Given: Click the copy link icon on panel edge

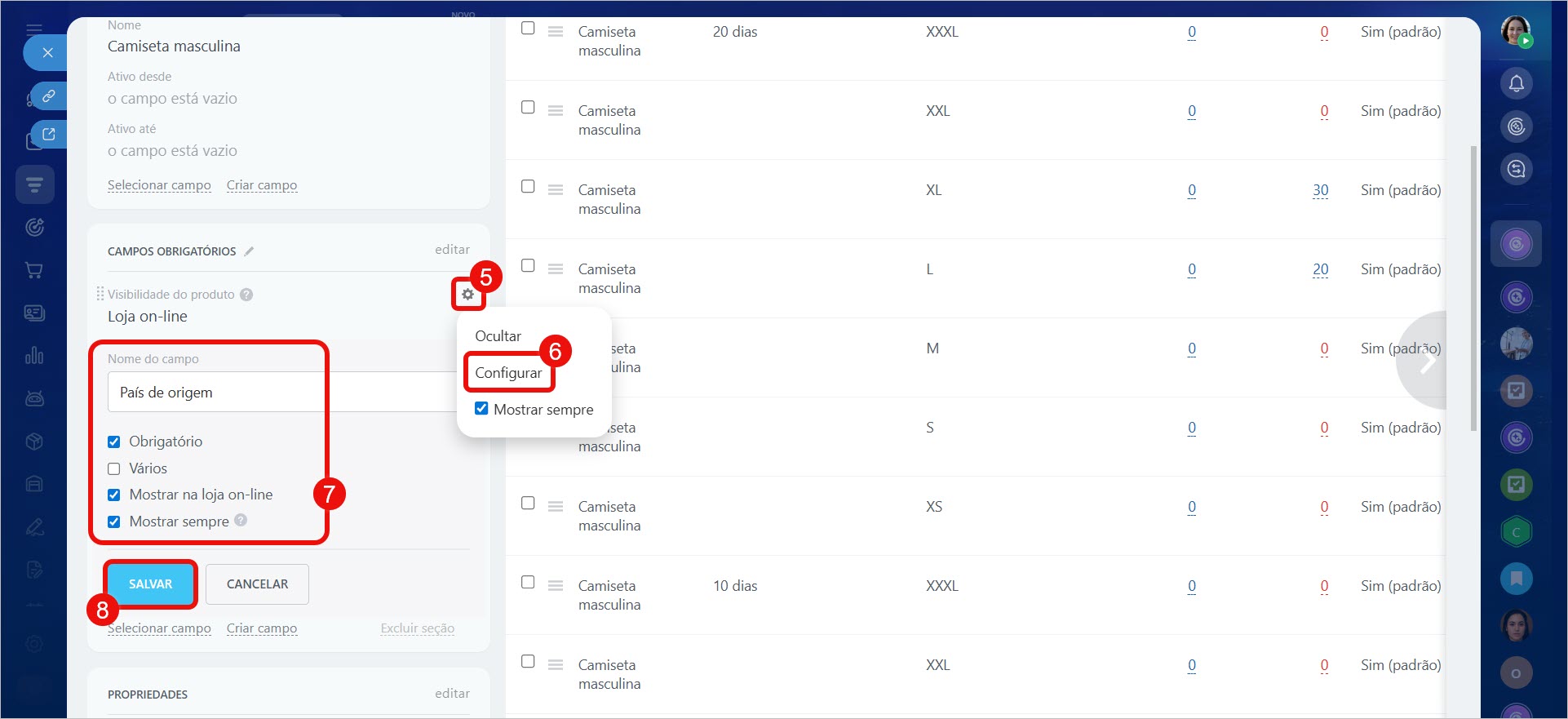Looking at the screenshot, I should pos(48,95).
